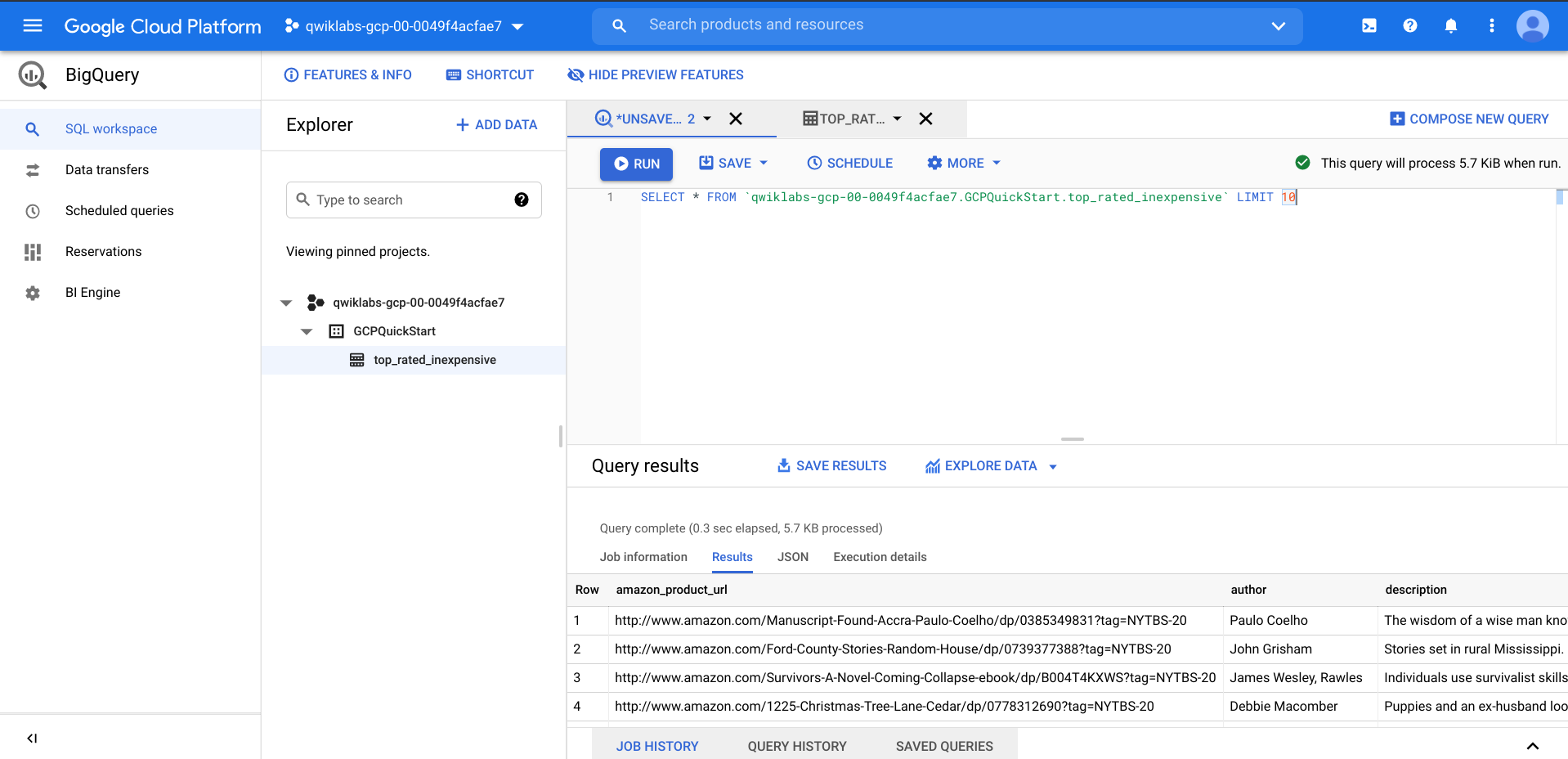The image size is (1568, 759).
Task: Open Job History panel
Action: 657,746
